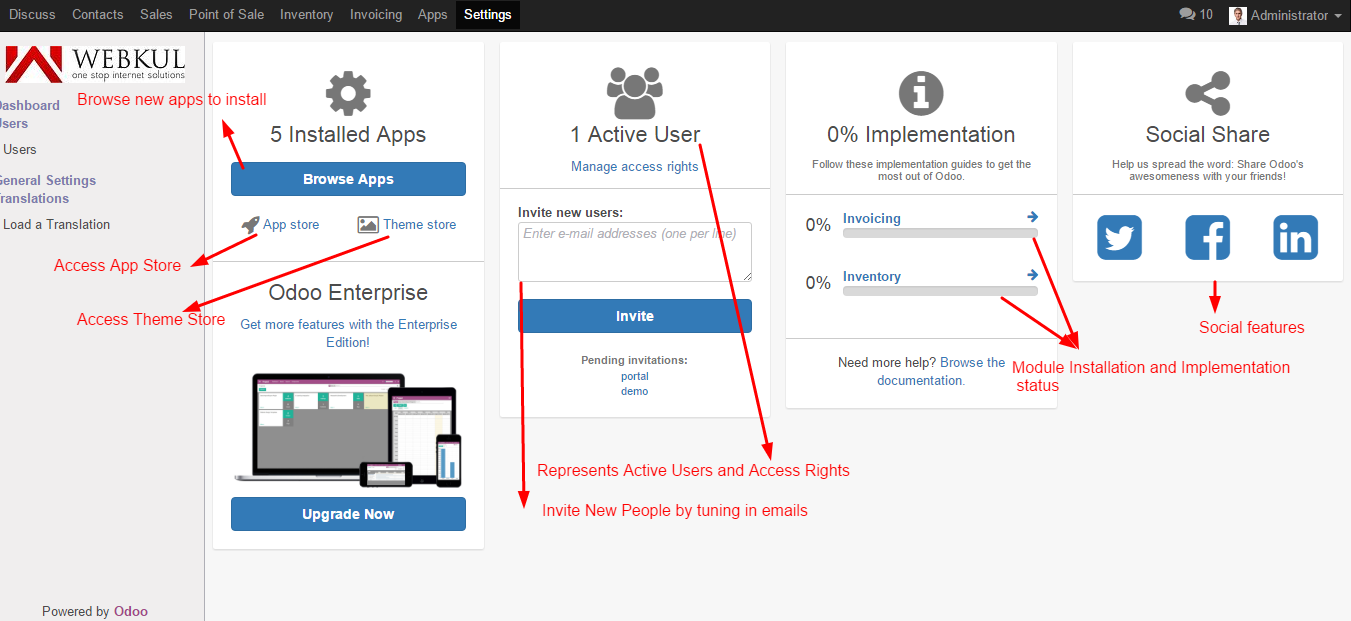The width and height of the screenshot is (1351, 621).
Task: Open the Inventory implementation guide link
Action: tap(872, 276)
